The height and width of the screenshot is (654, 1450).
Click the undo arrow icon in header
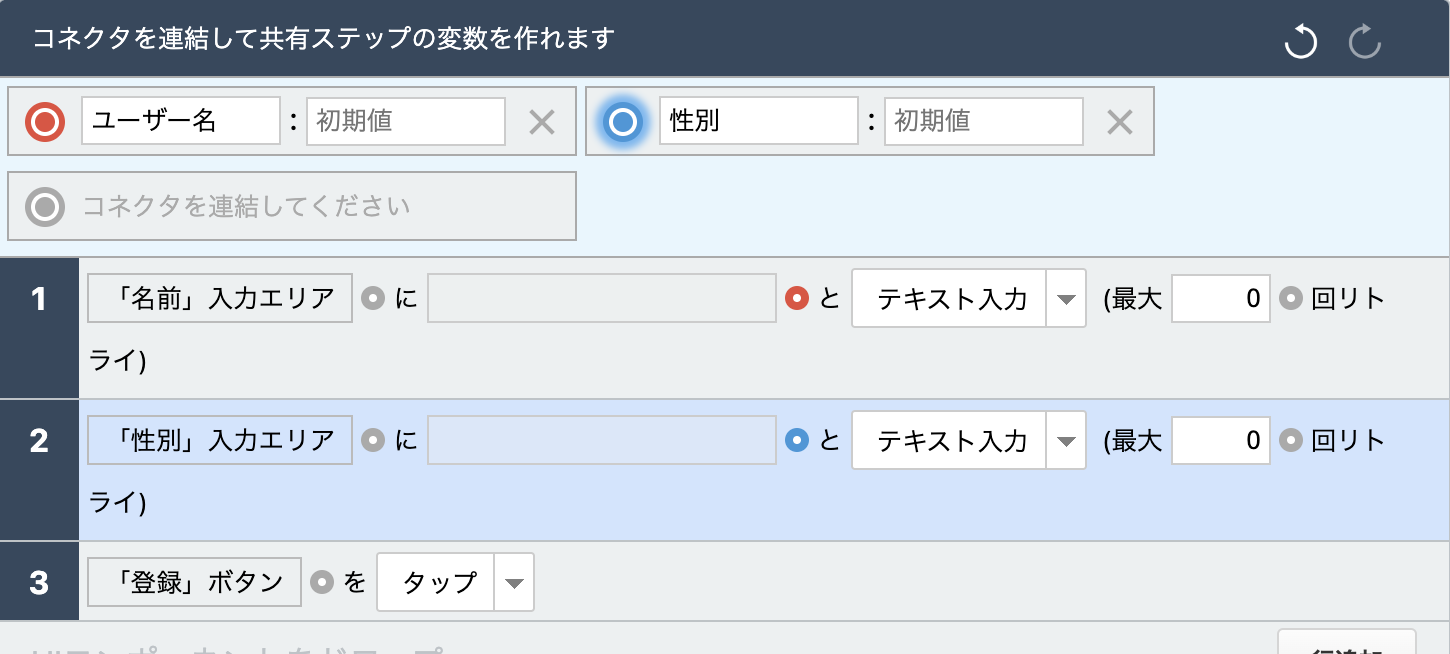tap(1300, 42)
